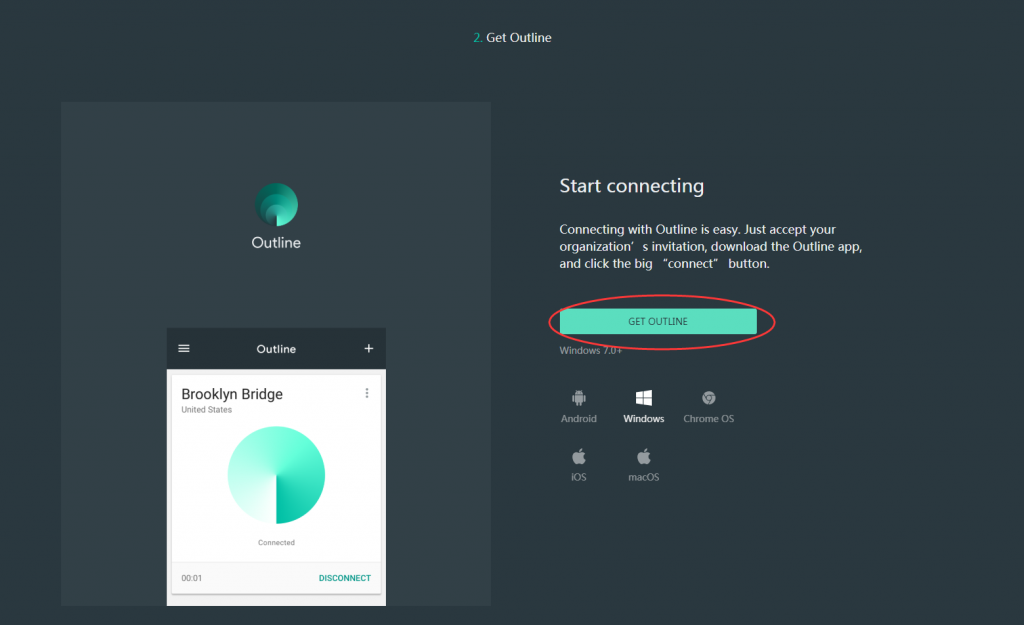The height and width of the screenshot is (625, 1024).
Task: Click the round green Outline logo
Action: tap(276, 205)
